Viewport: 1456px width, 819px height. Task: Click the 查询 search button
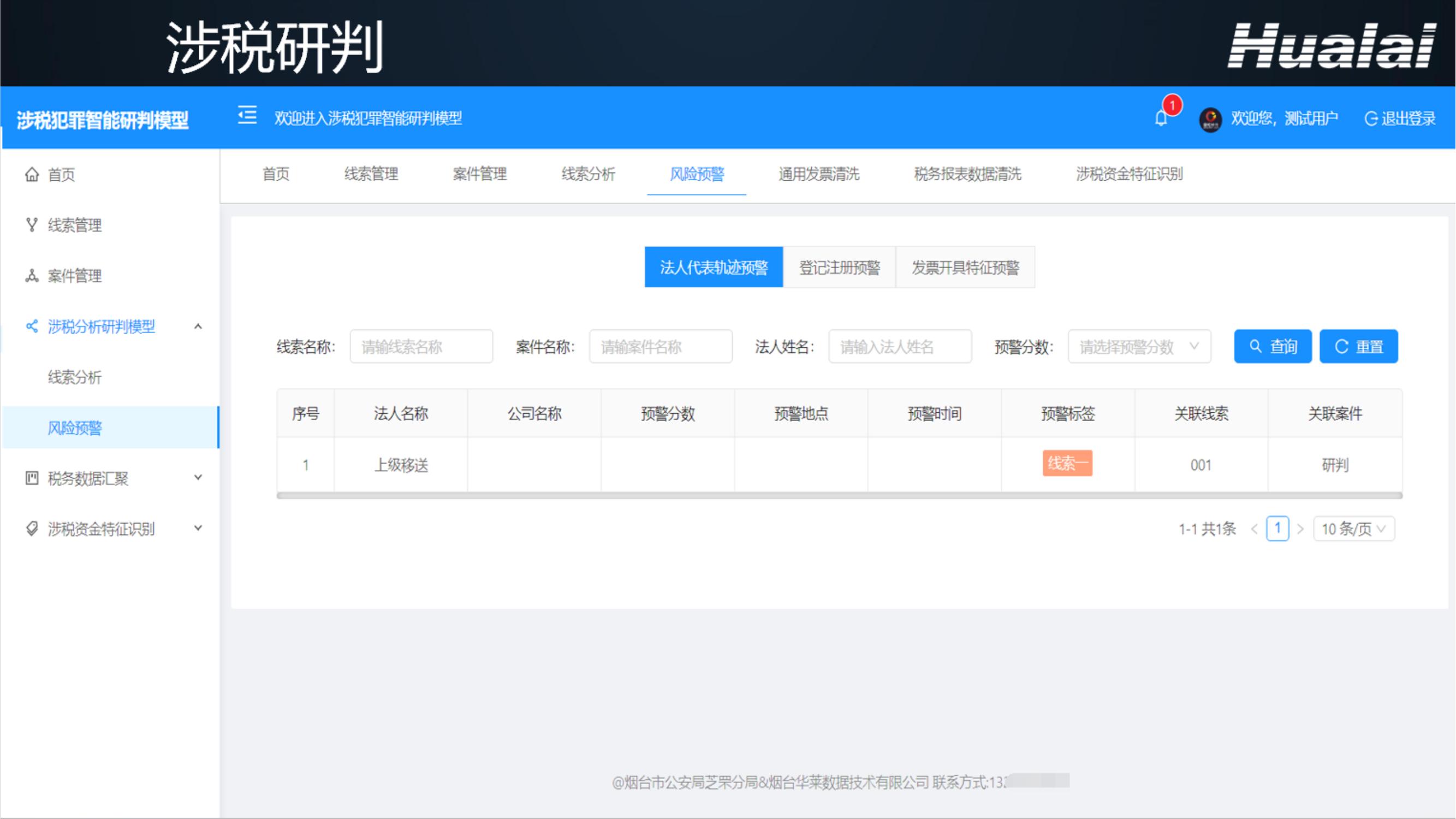point(1273,346)
